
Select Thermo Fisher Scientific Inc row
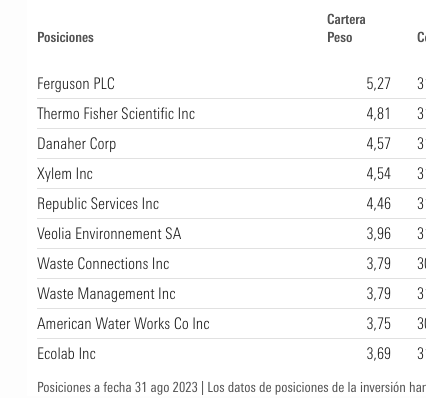[116, 114]
